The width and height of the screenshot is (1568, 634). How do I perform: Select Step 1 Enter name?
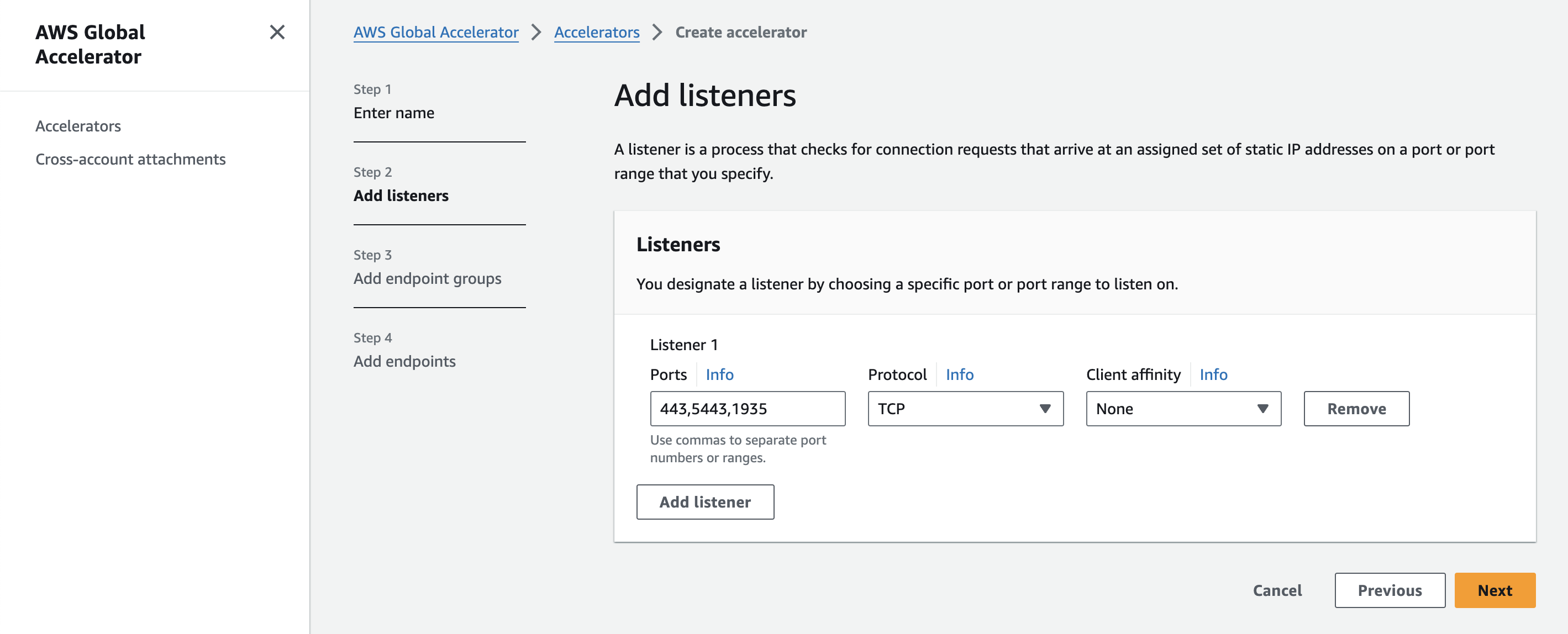394,113
